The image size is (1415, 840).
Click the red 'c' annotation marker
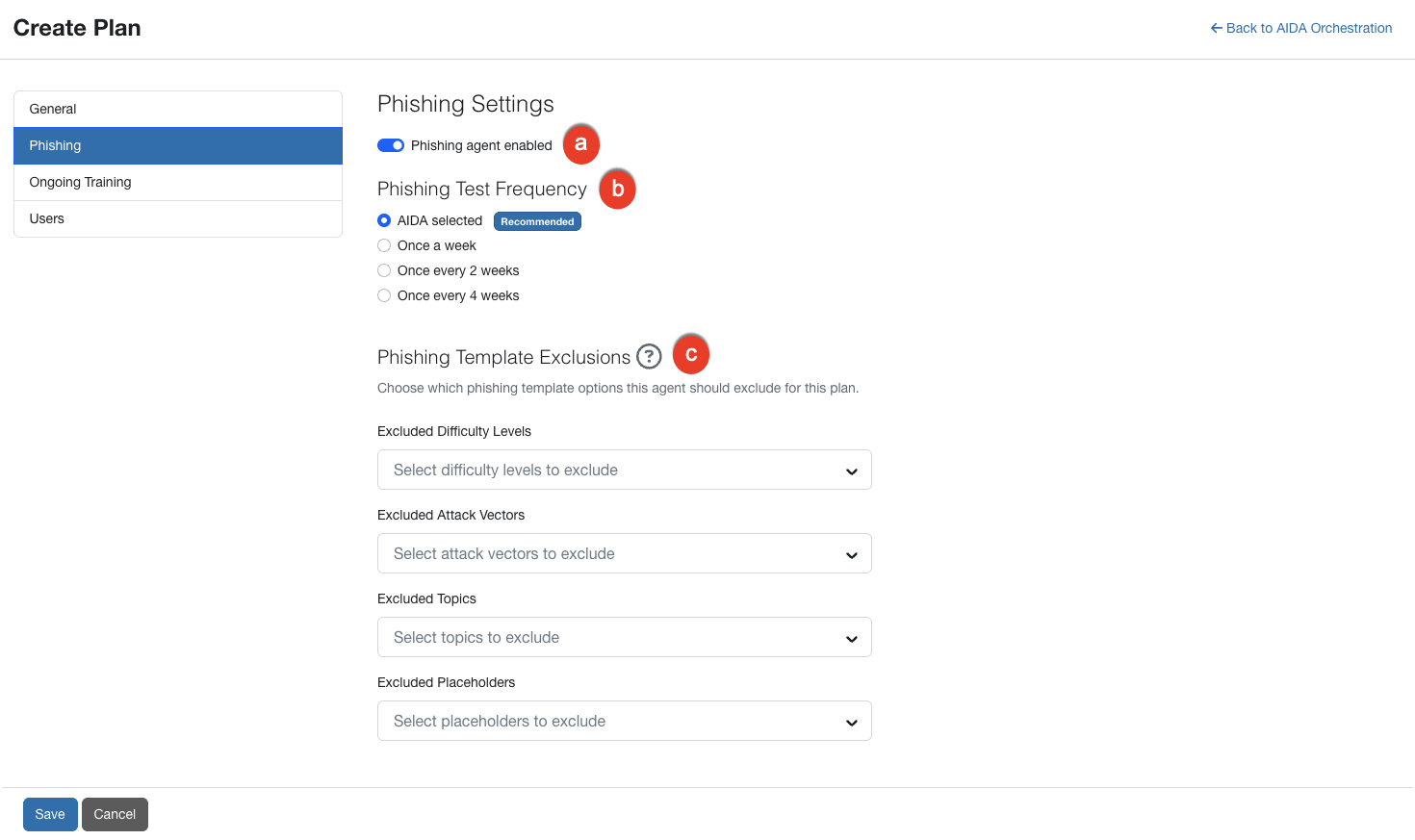click(x=691, y=354)
